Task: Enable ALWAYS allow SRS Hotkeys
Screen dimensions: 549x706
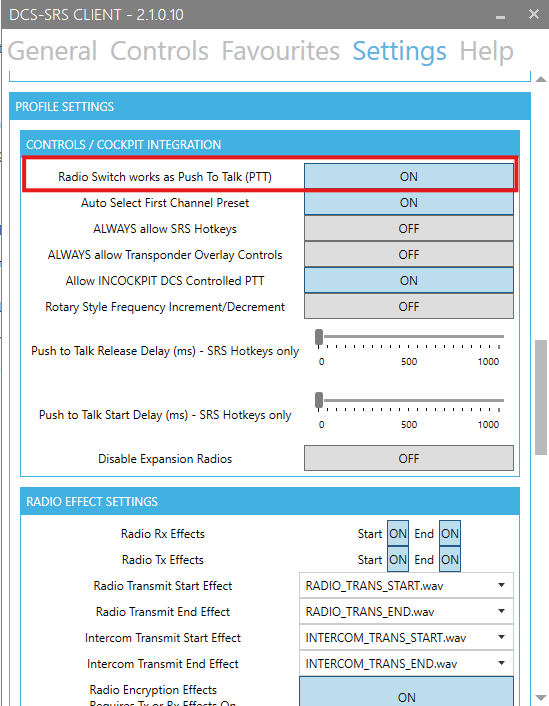Action: click(408, 229)
